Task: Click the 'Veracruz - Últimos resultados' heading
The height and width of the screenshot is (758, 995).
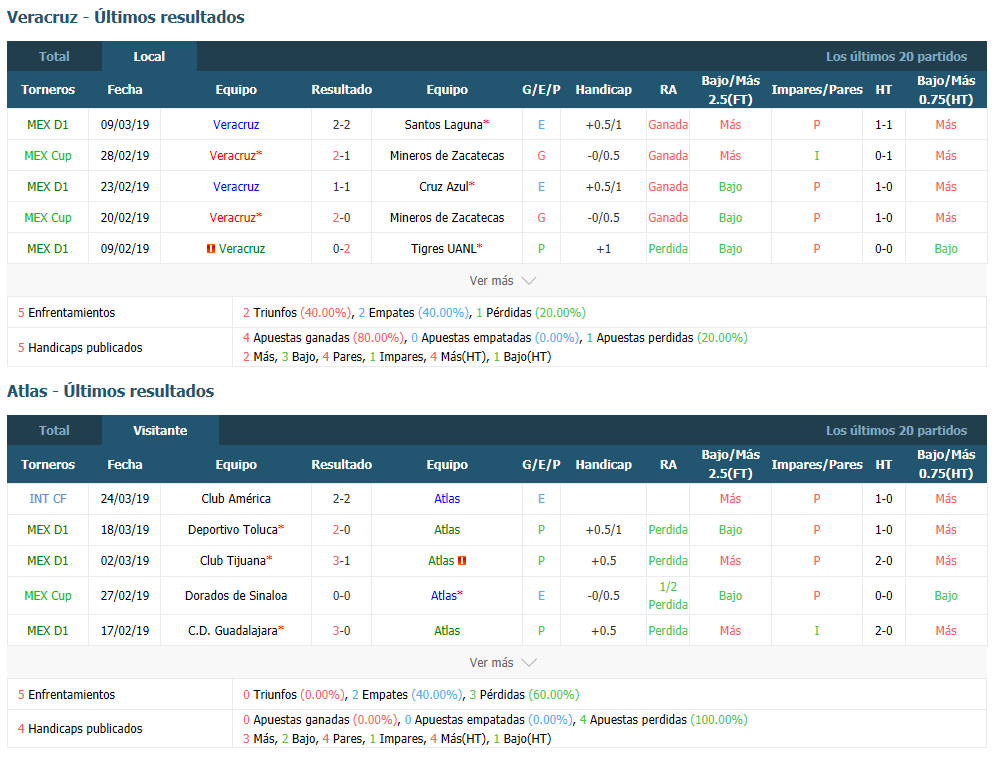Action: pyautogui.click(x=126, y=17)
